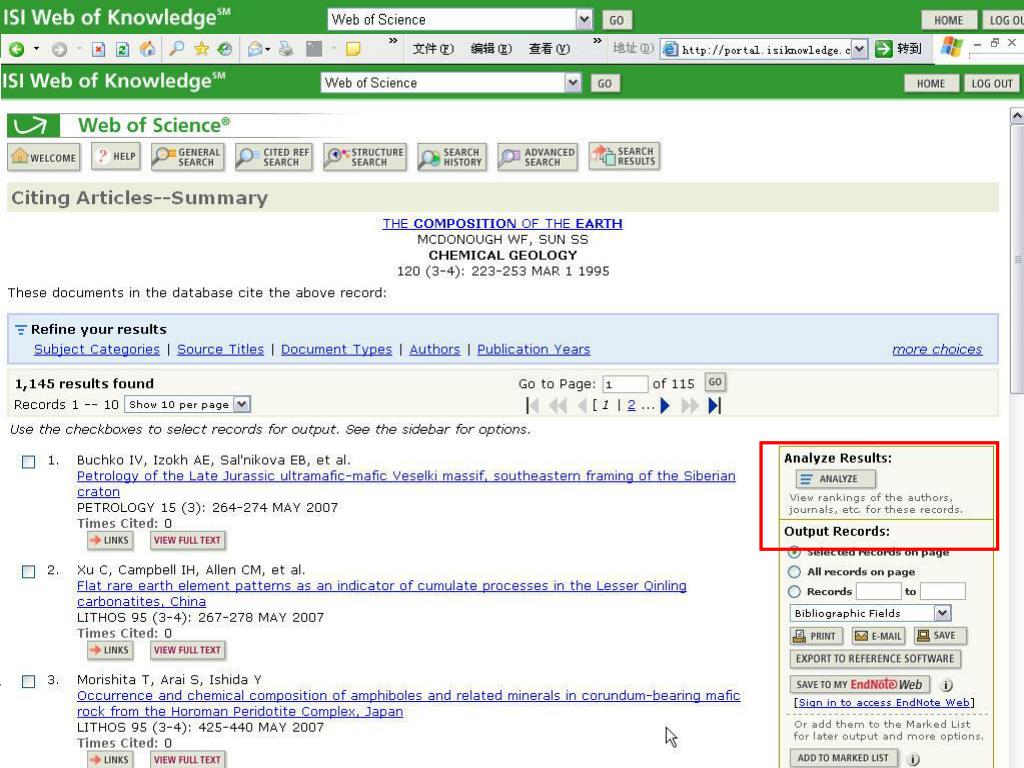
Task: Open General Search
Action: 188,157
